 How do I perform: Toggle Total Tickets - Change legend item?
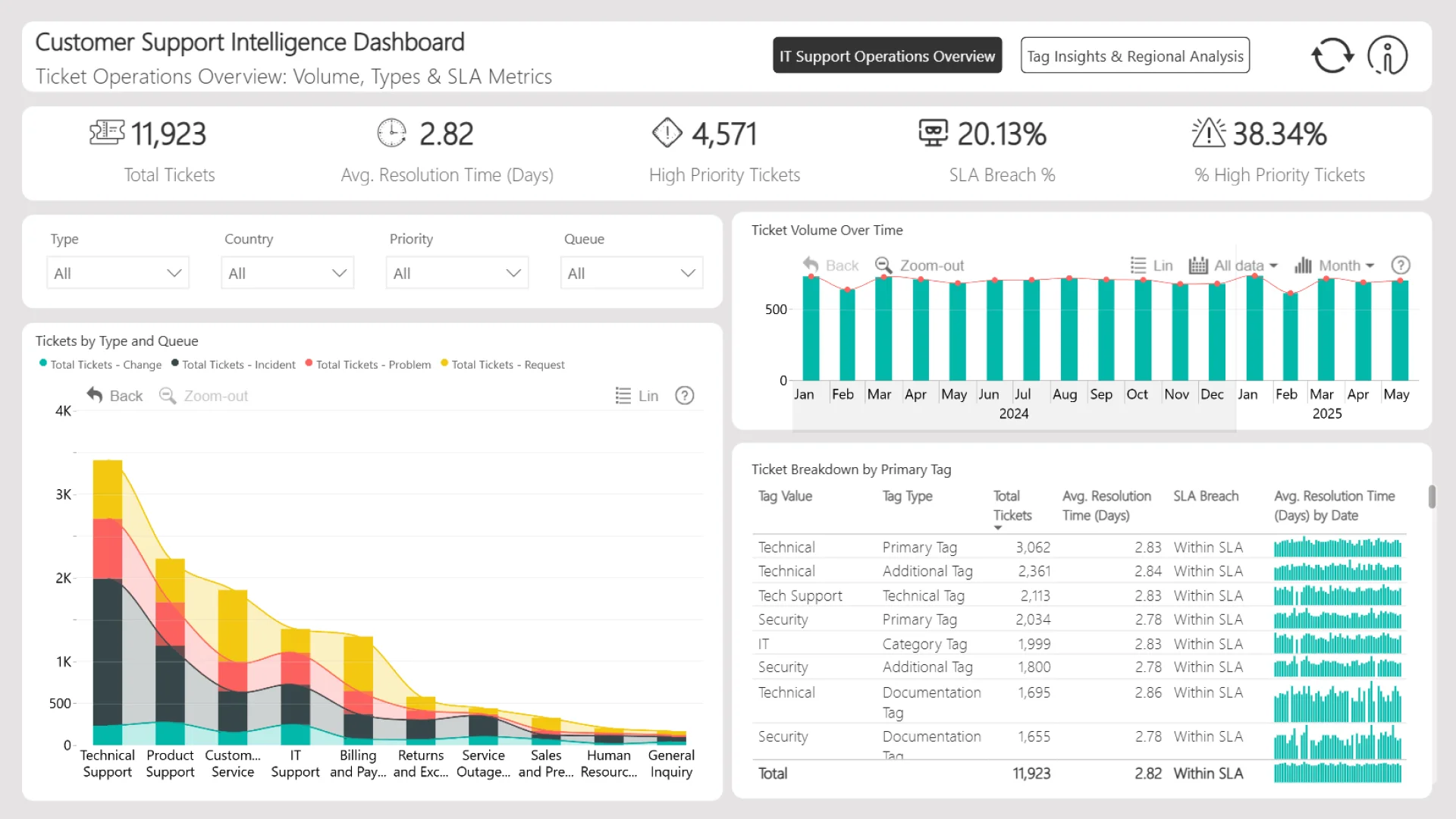pos(100,365)
